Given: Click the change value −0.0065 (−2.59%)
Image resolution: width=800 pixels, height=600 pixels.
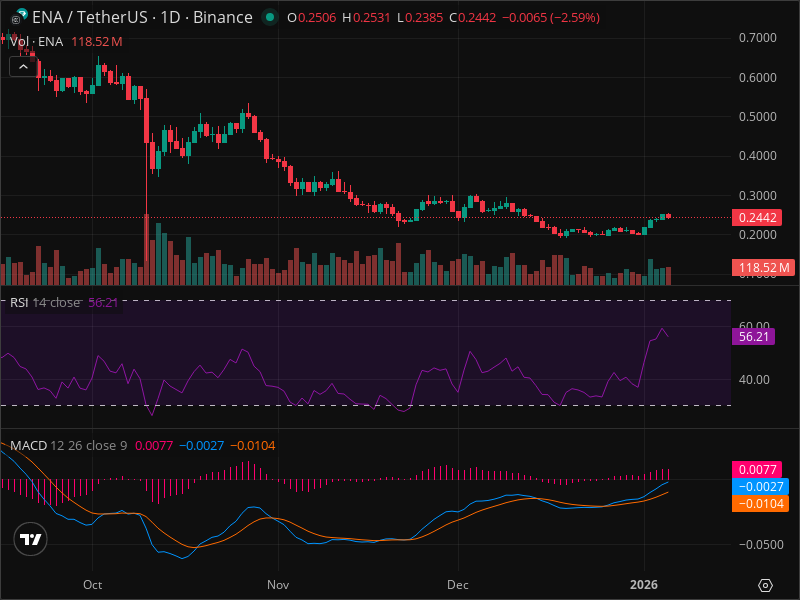Looking at the screenshot, I should click(x=551, y=18).
